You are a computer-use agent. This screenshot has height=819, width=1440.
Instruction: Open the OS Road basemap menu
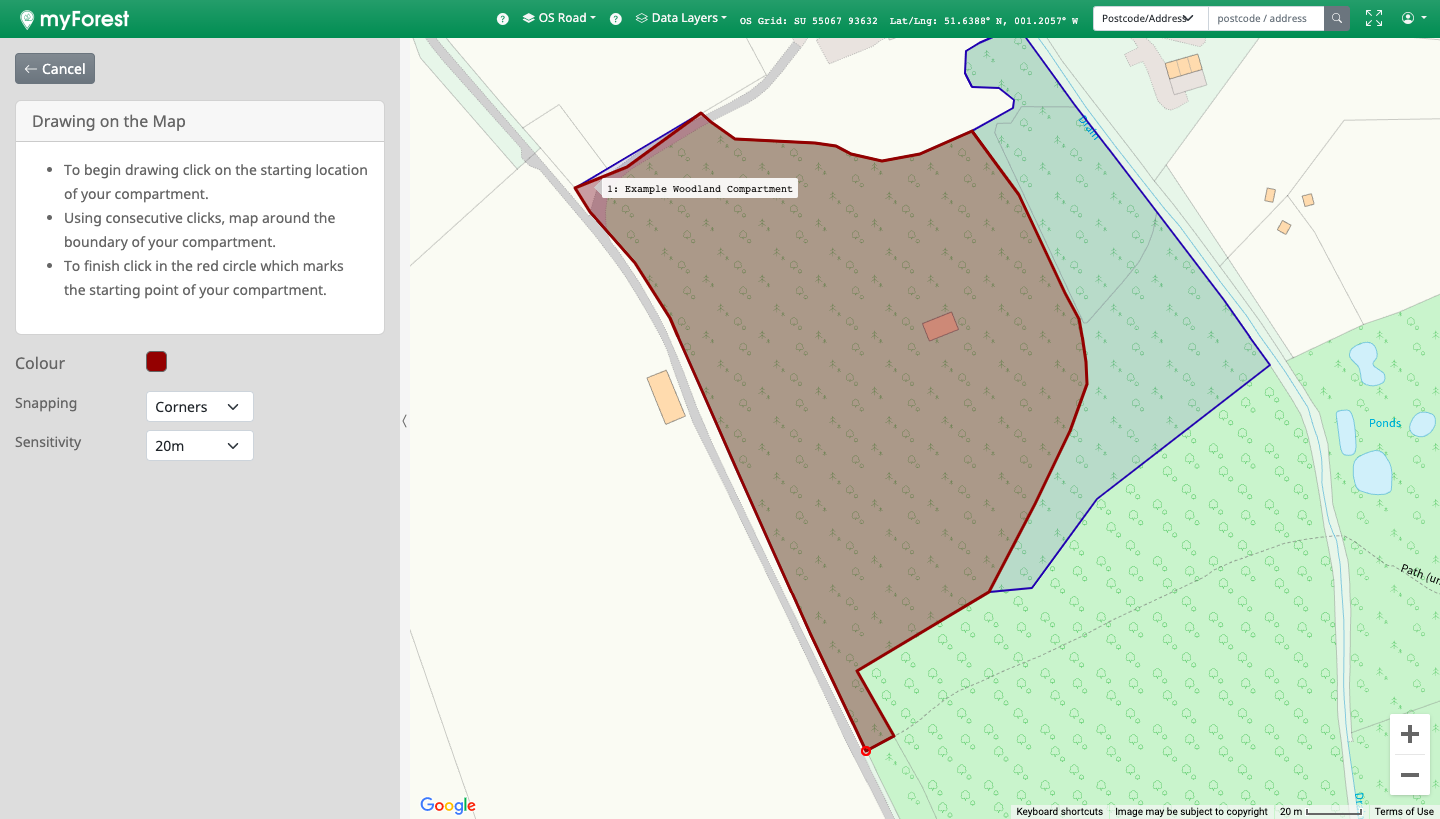click(x=560, y=18)
